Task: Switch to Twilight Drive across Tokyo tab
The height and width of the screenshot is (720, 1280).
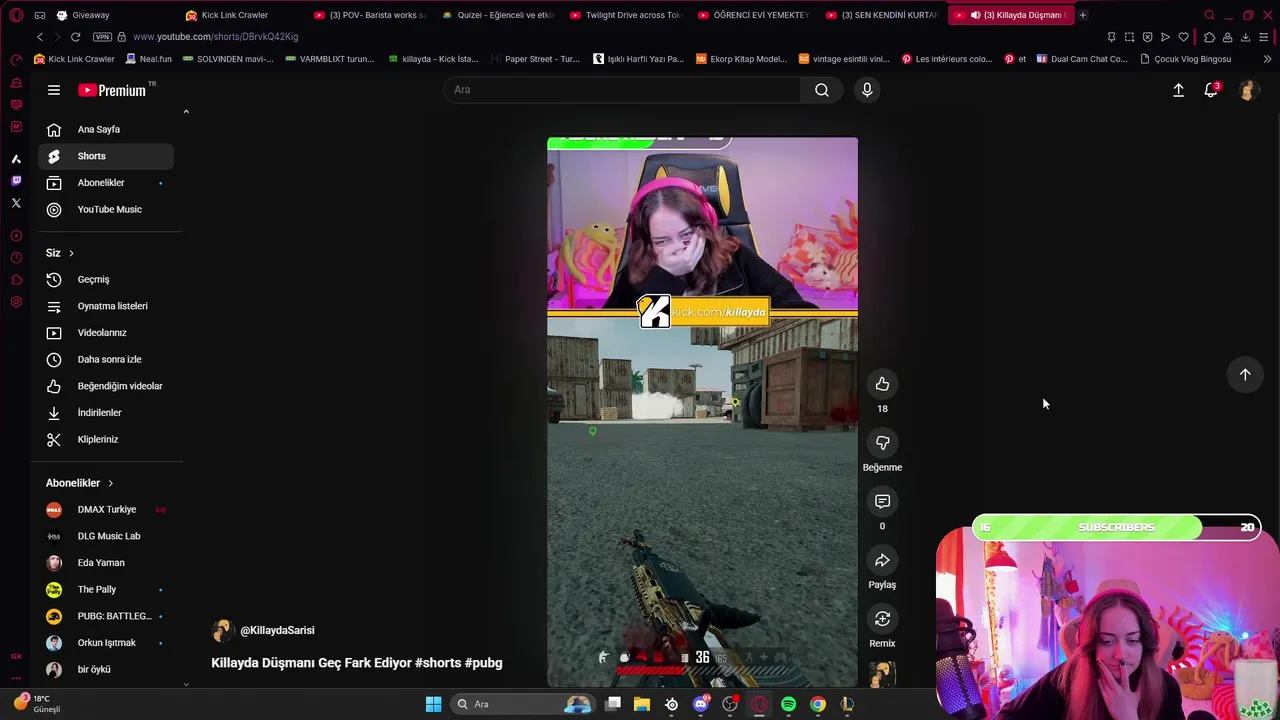Action: [626, 15]
